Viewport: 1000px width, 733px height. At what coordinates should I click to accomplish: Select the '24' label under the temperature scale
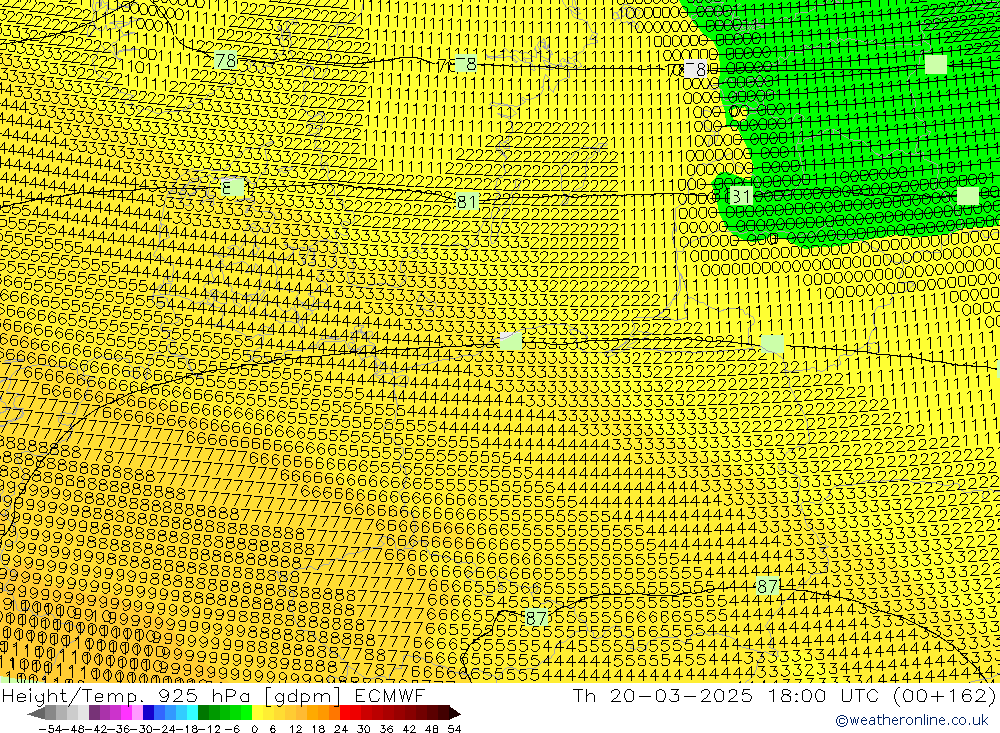tap(341, 729)
